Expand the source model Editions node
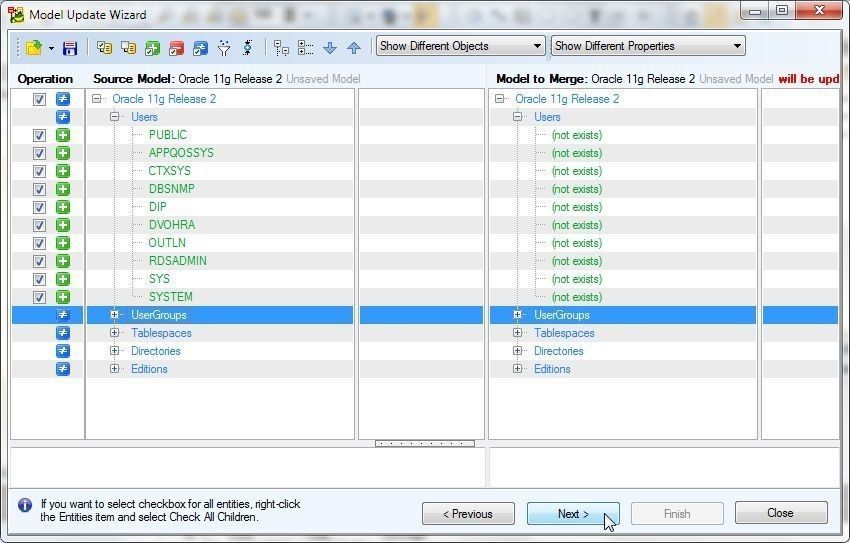The height and width of the screenshot is (543, 850). [114, 369]
